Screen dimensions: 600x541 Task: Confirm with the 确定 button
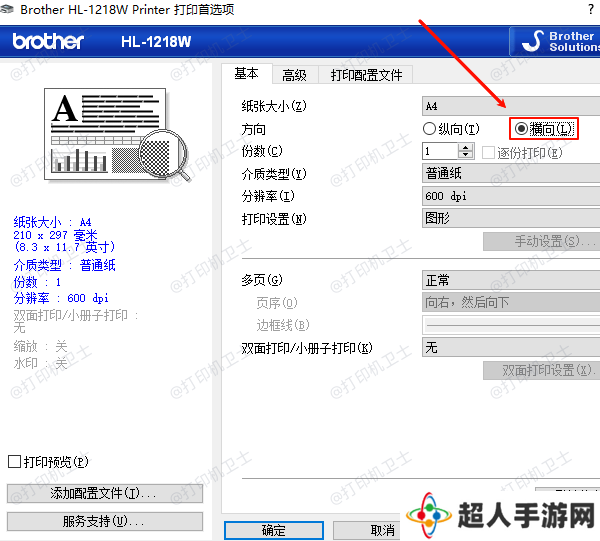click(274, 530)
